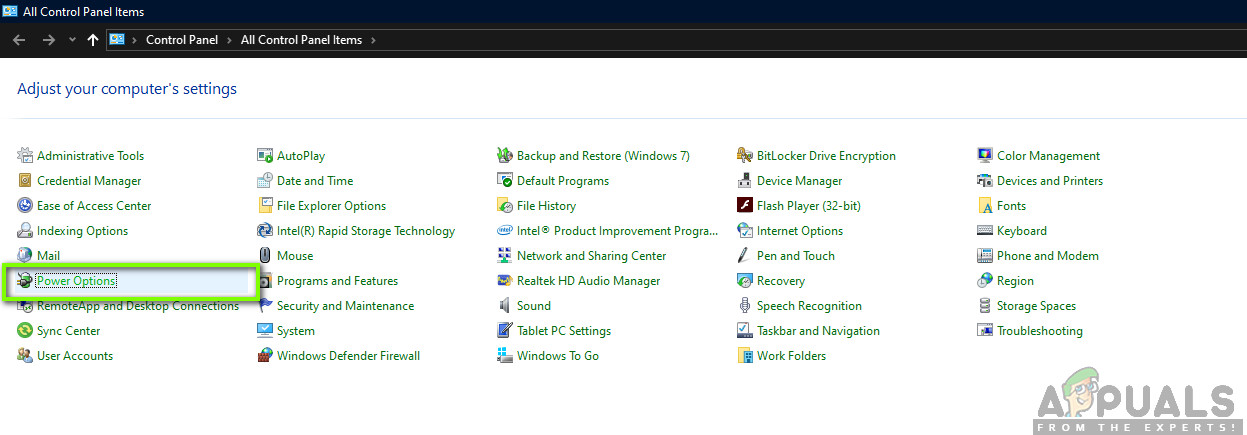1247x435 pixels.
Task: Click the Sound speaker icon
Action: click(505, 306)
